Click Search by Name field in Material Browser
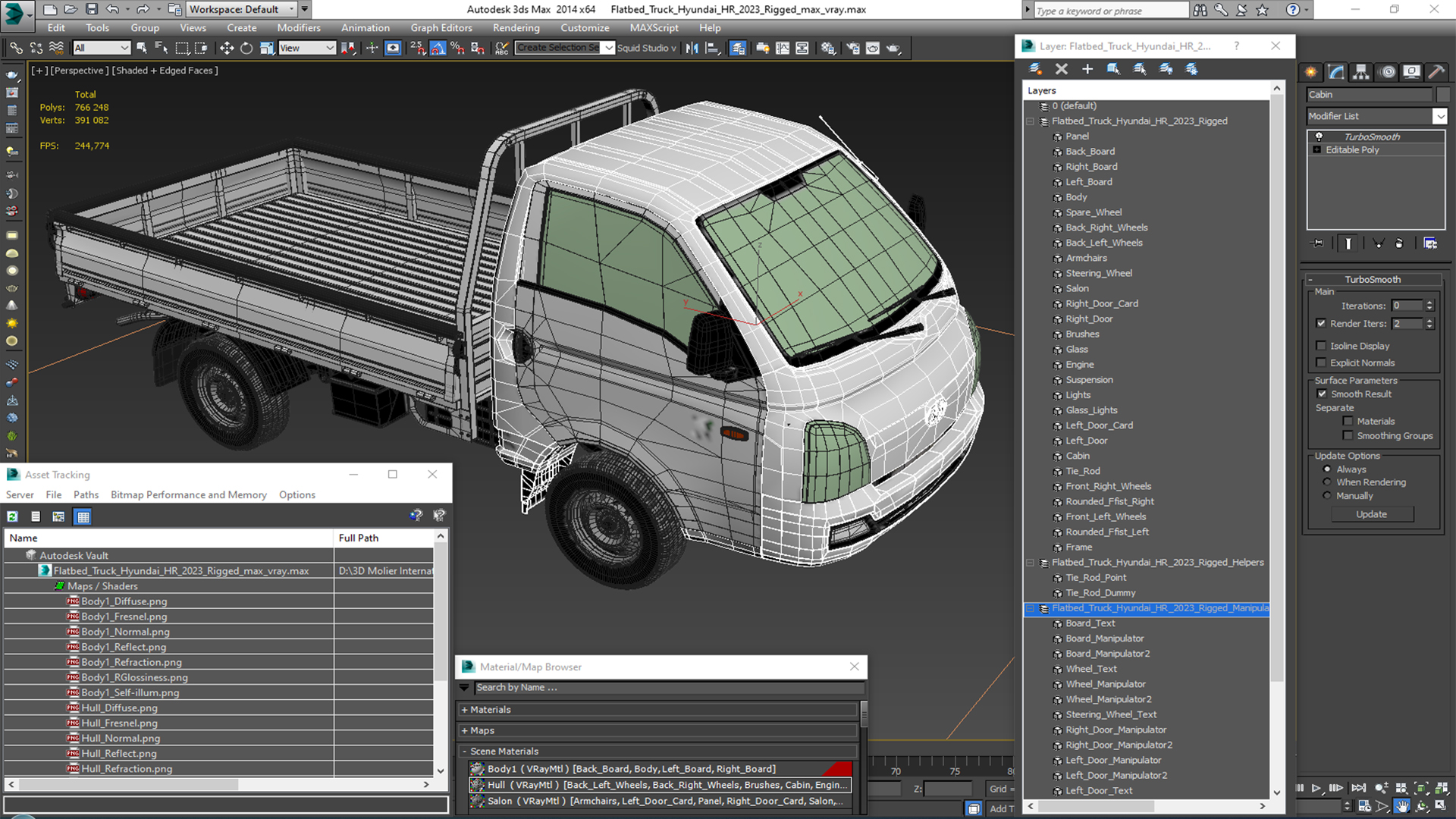This screenshot has width=1456, height=819. click(669, 688)
